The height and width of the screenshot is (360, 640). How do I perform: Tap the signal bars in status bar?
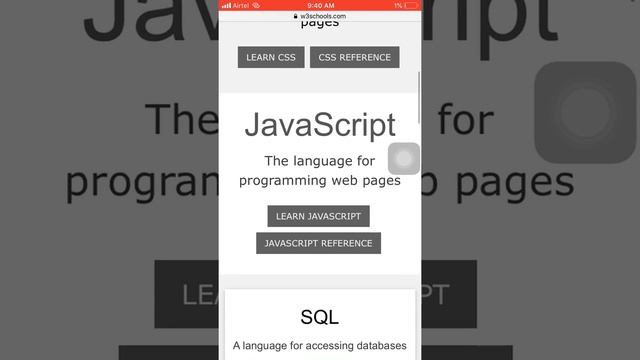click(x=227, y=5)
